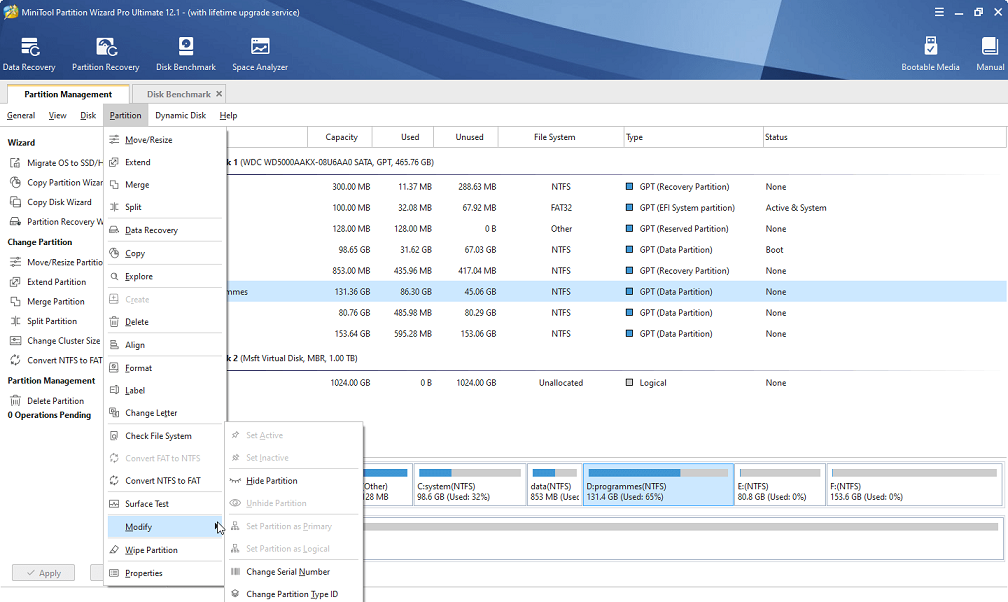Sort by the Capacity column header
This screenshot has width=1008, height=602.
341,137
